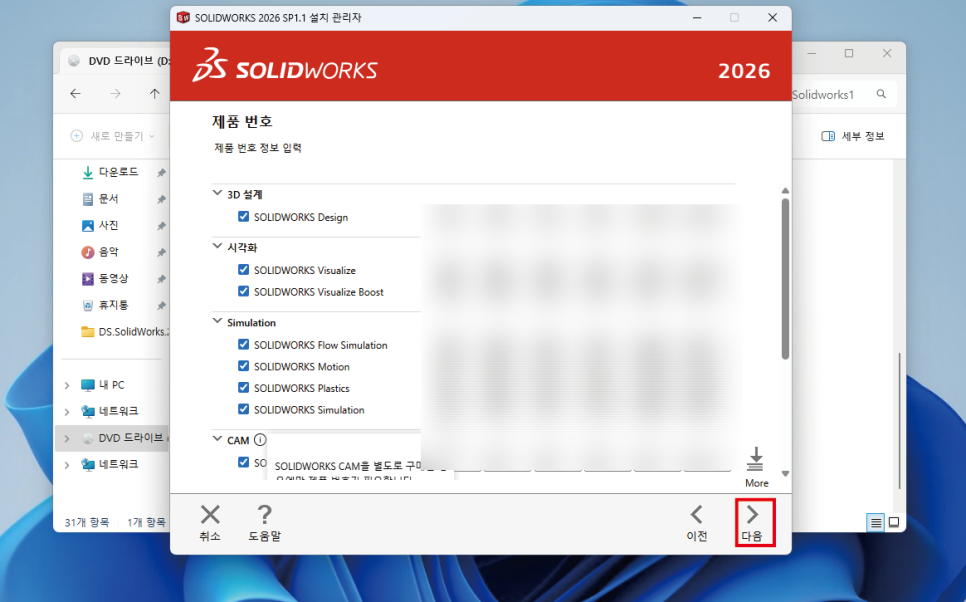Uncheck SOLIDWORKS Flow Simulation
Screen dimensions: 966x602
(243, 344)
